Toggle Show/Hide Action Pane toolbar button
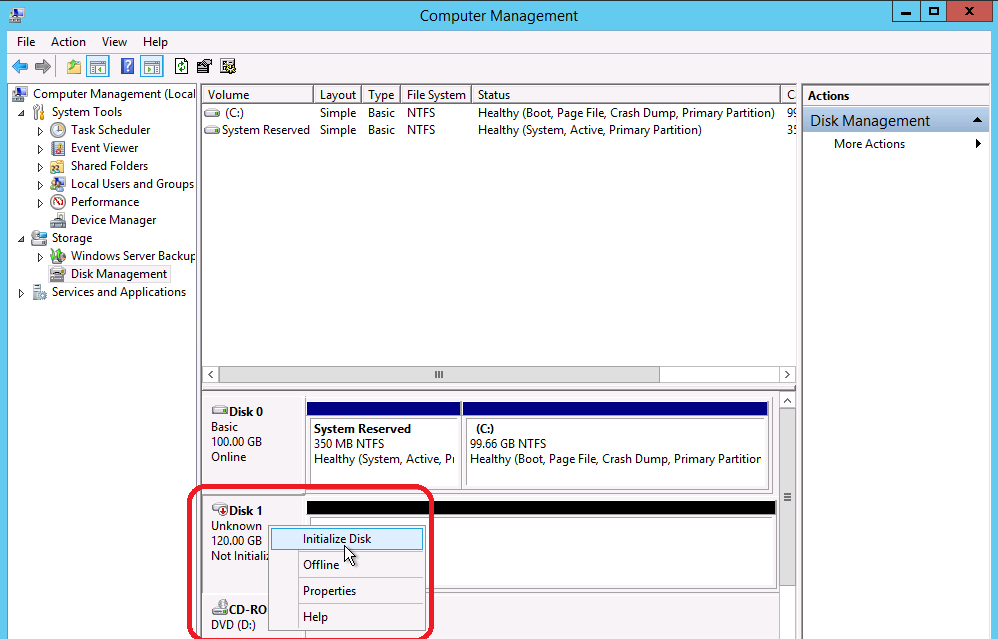This screenshot has width=998, height=639. (151, 67)
